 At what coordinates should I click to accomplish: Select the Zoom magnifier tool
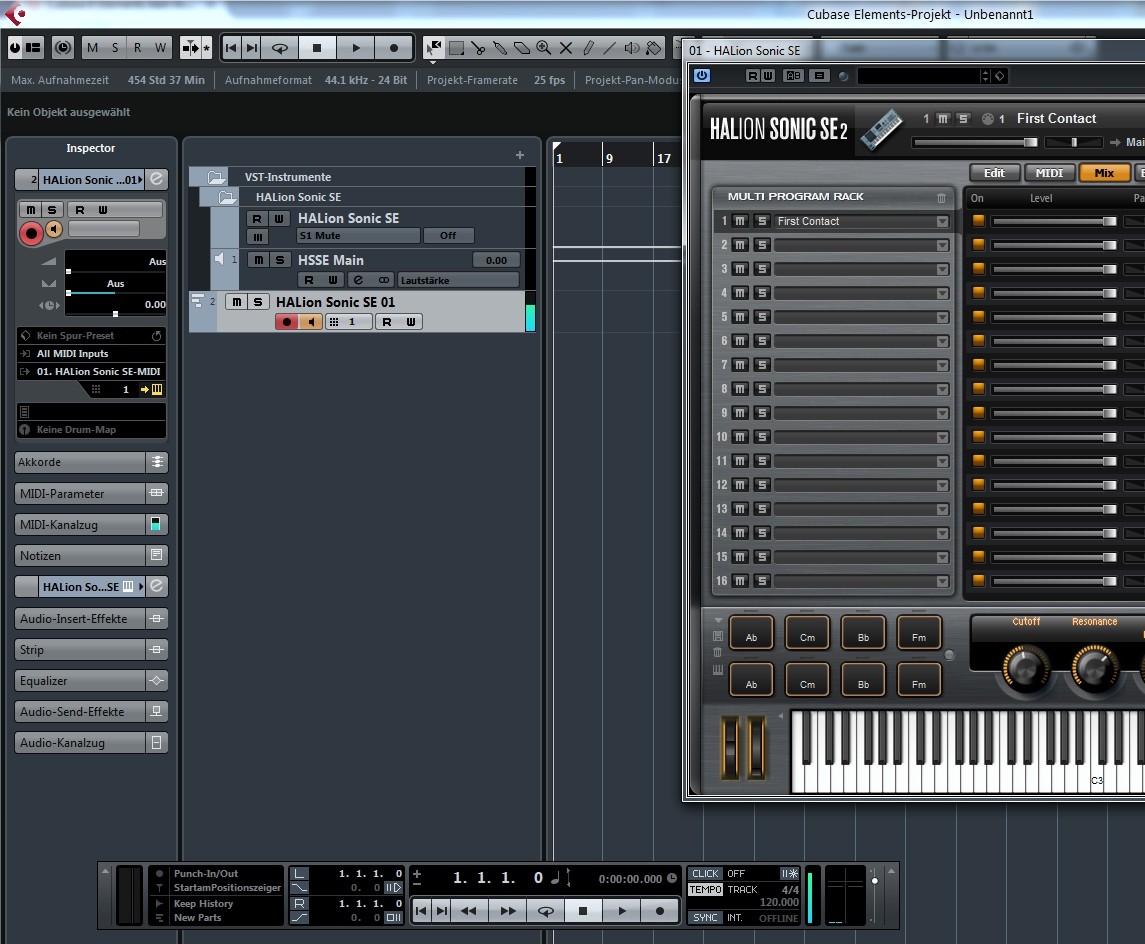544,48
